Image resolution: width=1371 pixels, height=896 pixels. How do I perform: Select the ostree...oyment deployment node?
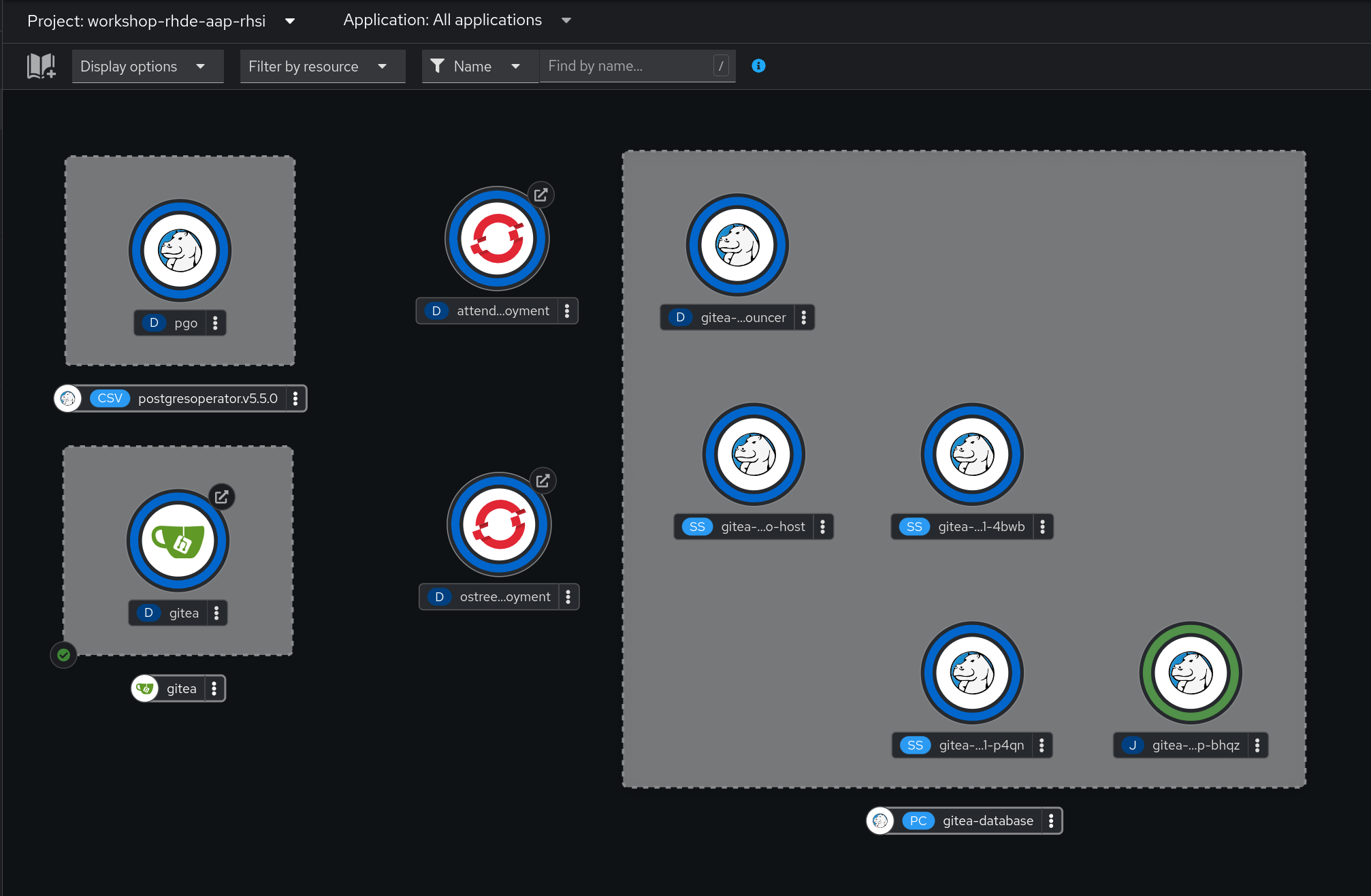pyautogui.click(x=499, y=524)
